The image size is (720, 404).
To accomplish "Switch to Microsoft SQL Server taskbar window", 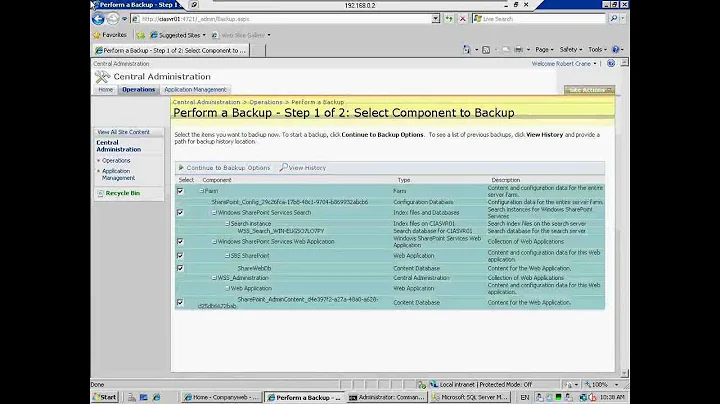I will click(x=470, y=397).
